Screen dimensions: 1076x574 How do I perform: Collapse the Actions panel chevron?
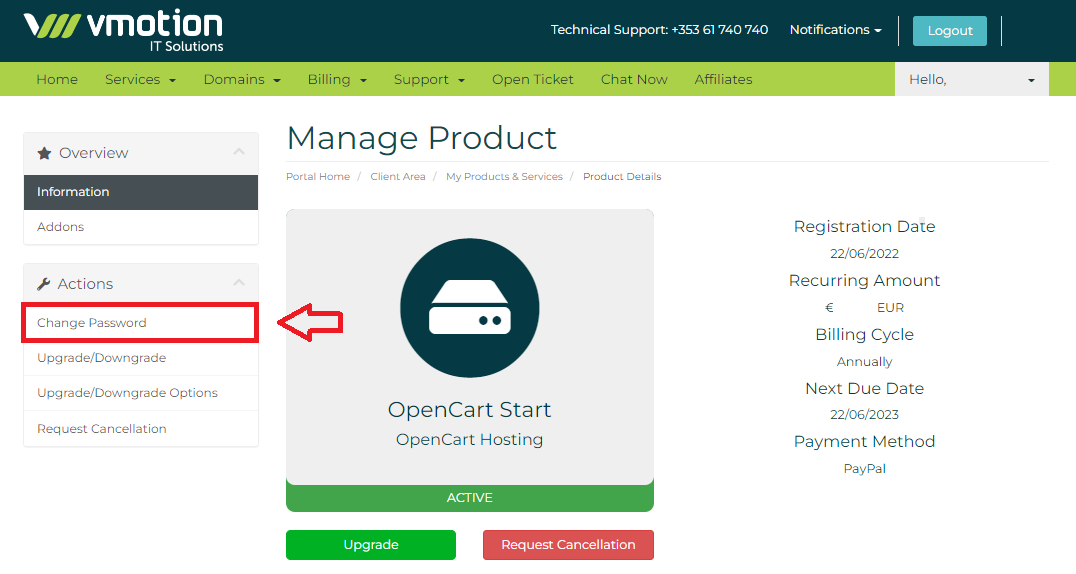[238, 283]
